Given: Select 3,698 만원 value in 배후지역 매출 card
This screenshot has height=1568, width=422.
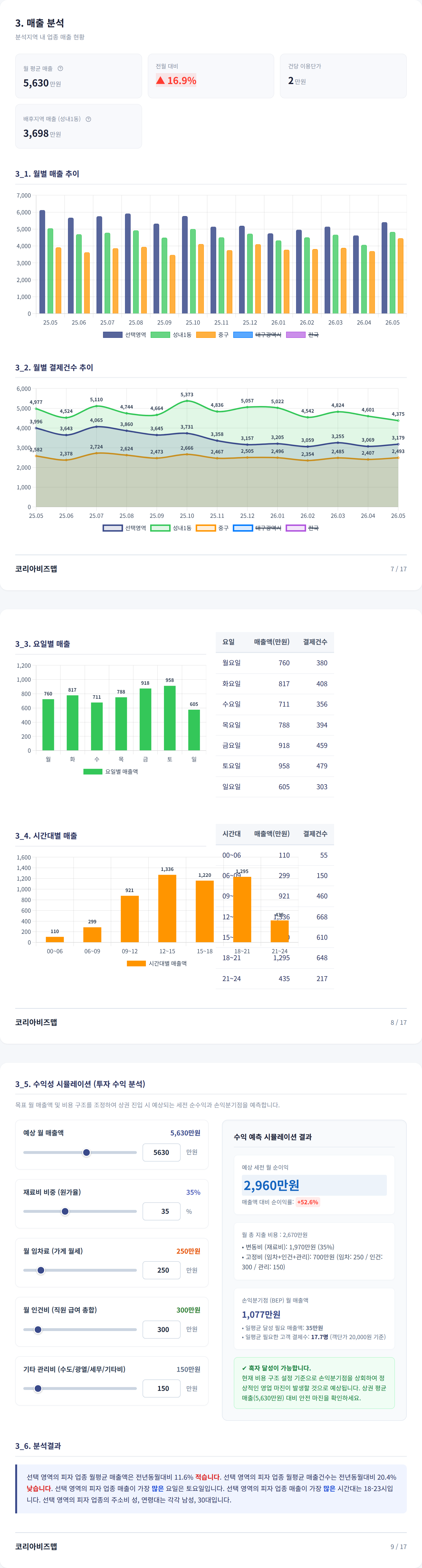Looking at the screenshot, I should tap(42, 133).
